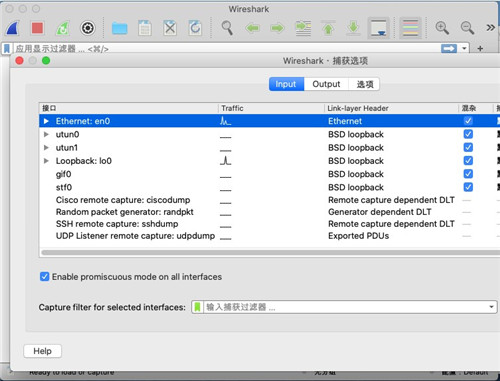Toggle promiscuous checkbox for utun0
This screenshot has width=500, height=381.
click(x=468, y=134)
